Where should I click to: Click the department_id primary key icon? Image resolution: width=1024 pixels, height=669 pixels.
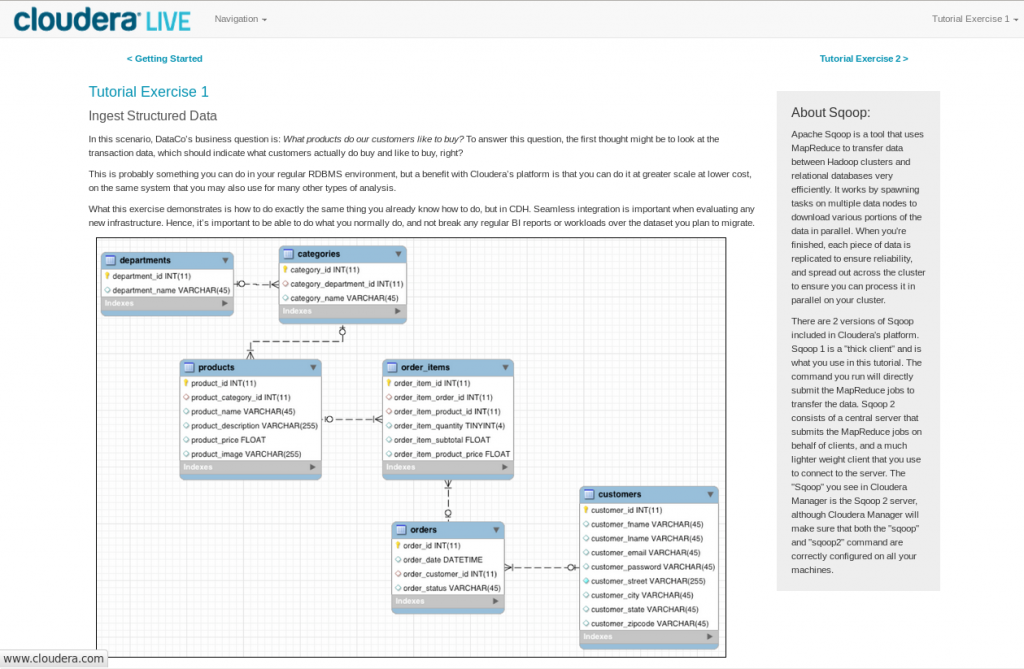coord(108,276)
